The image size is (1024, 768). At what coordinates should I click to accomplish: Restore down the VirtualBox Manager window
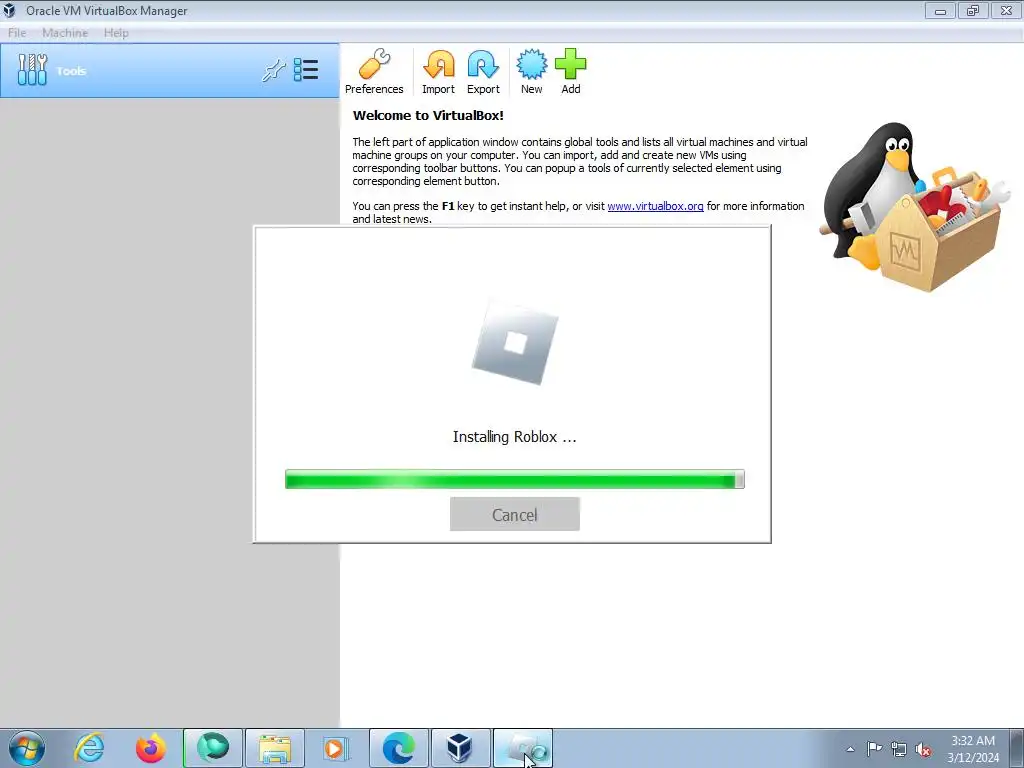973,11
